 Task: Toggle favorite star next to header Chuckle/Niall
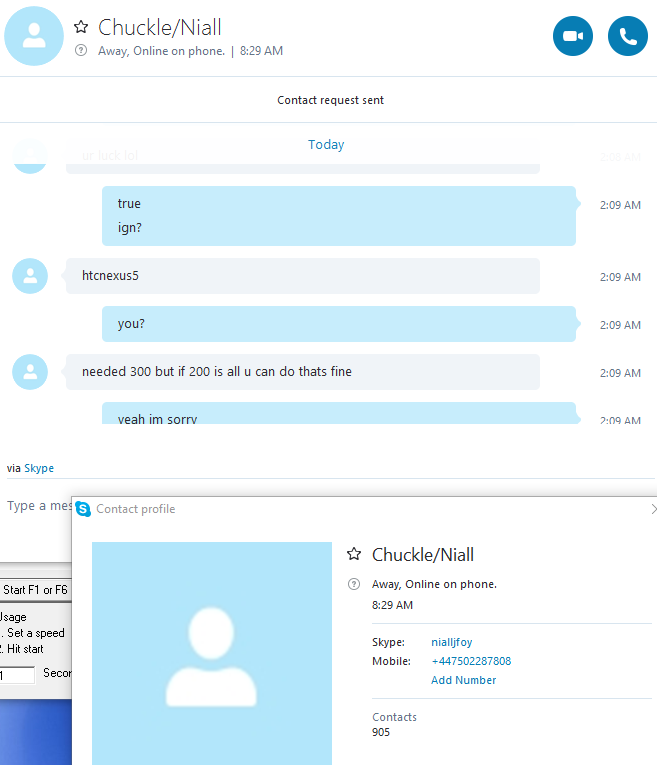[81, 27]
